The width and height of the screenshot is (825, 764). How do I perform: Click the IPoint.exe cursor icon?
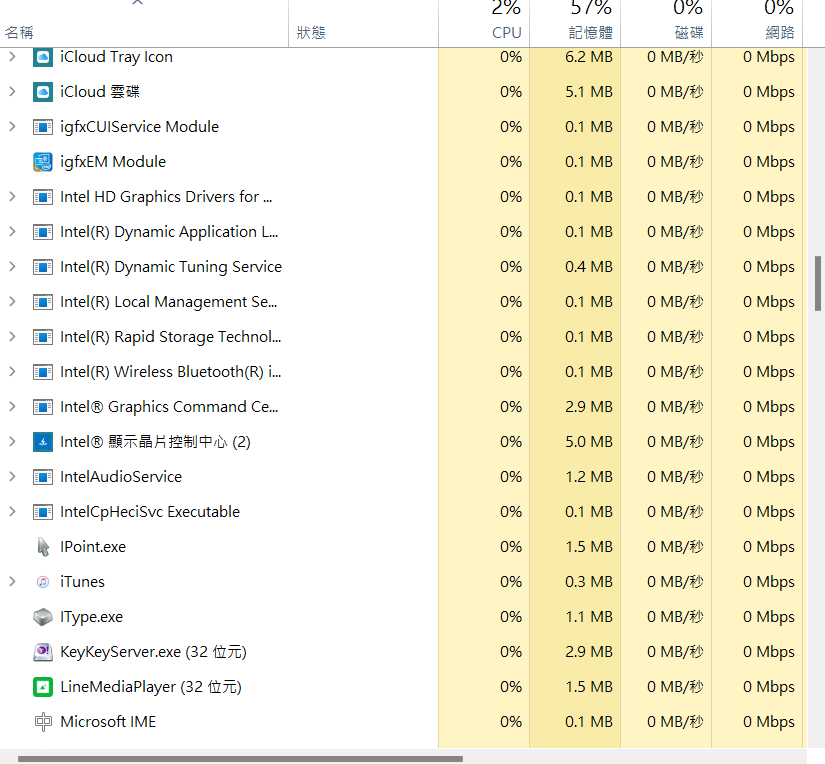point(43,547)
